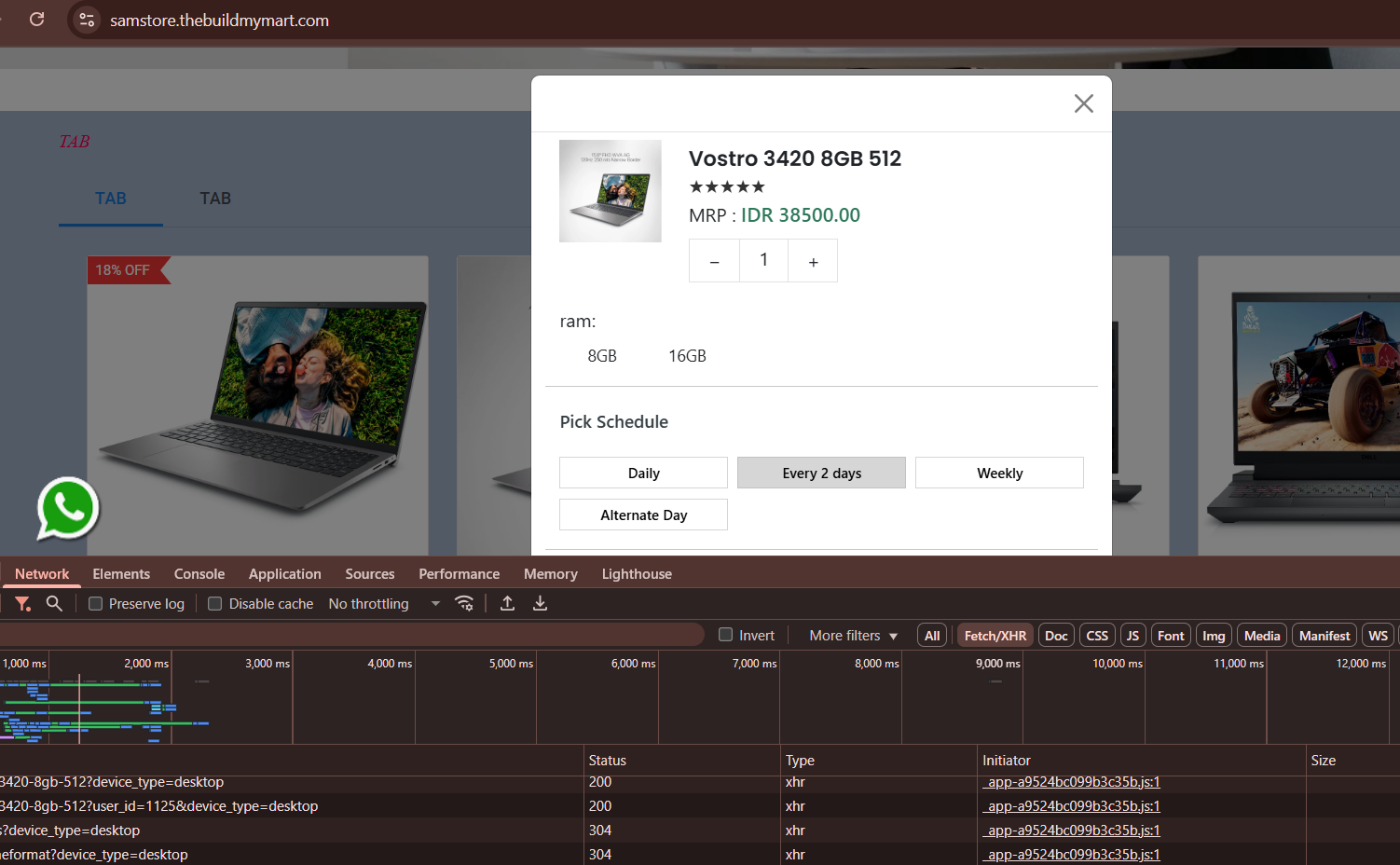The height and width of the screenshot is (865, 1400).
Task: Open the 18% OFF laptop product card image
Action: [258, 406]
